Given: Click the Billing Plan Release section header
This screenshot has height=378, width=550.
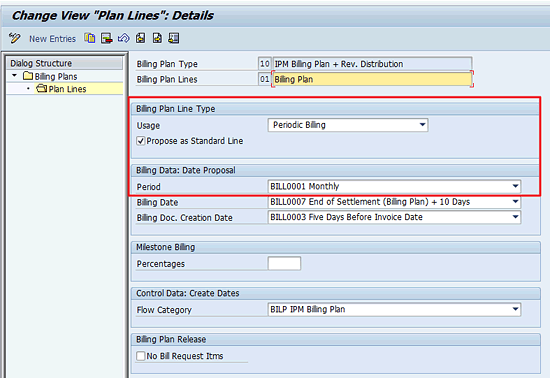Looking at the screenshot, I should pyautogui.click(x=171, y=339).
